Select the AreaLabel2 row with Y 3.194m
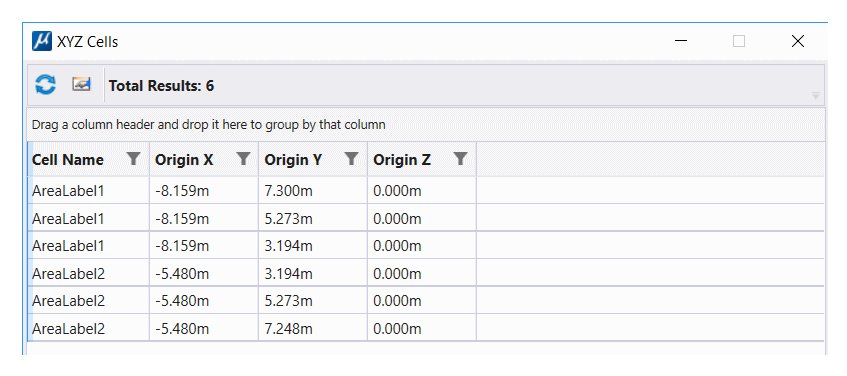Viewport: 847px width, 376px height. coord(426,273)
